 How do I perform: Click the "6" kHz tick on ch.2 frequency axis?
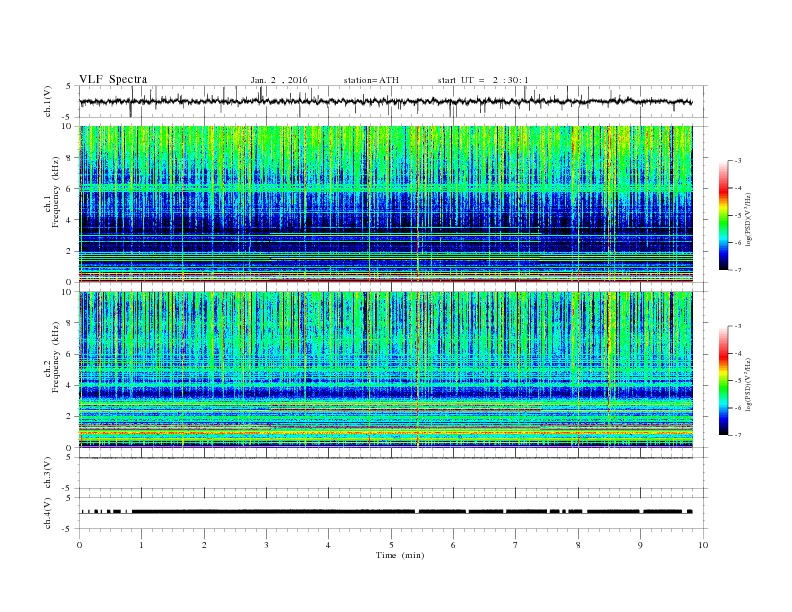tap(69, 354)
